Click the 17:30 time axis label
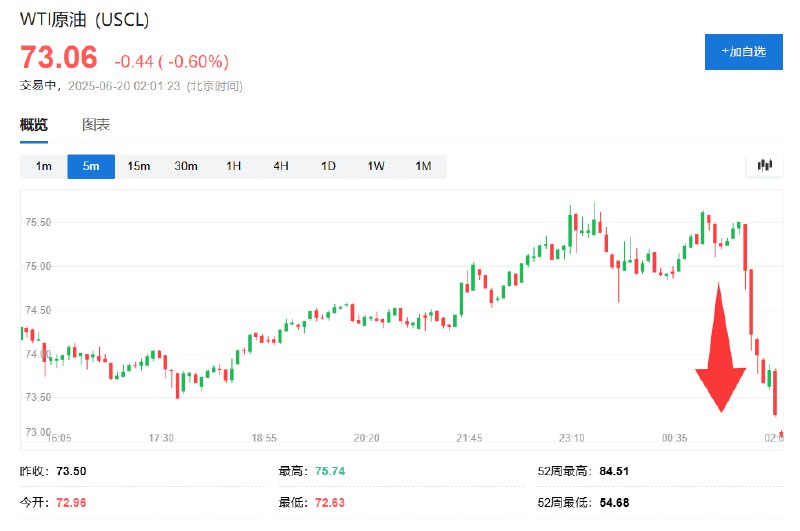Viewport: 800px width, 531px height. (161, 438)
